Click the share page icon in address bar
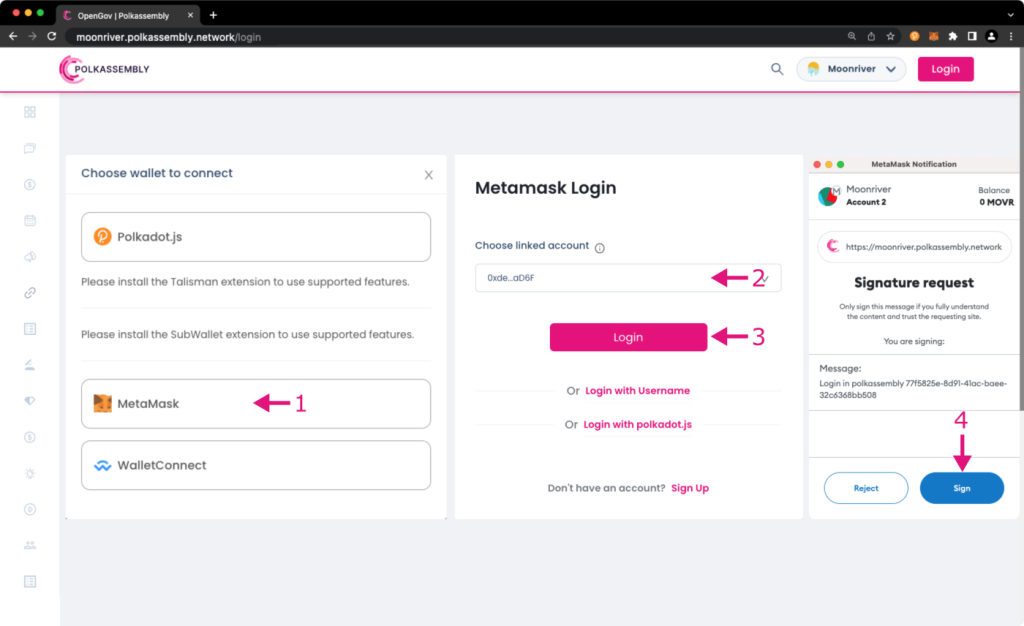 (x=871, y=37)
